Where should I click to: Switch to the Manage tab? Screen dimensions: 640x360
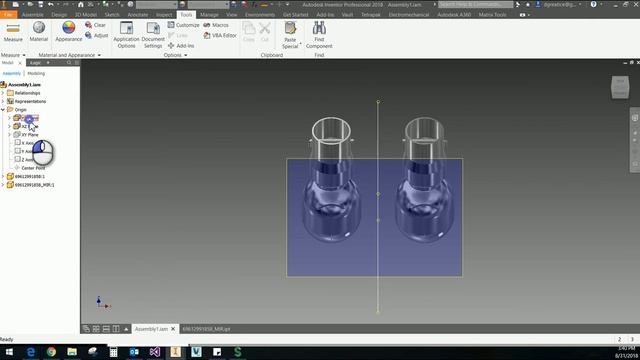[209, 15]
